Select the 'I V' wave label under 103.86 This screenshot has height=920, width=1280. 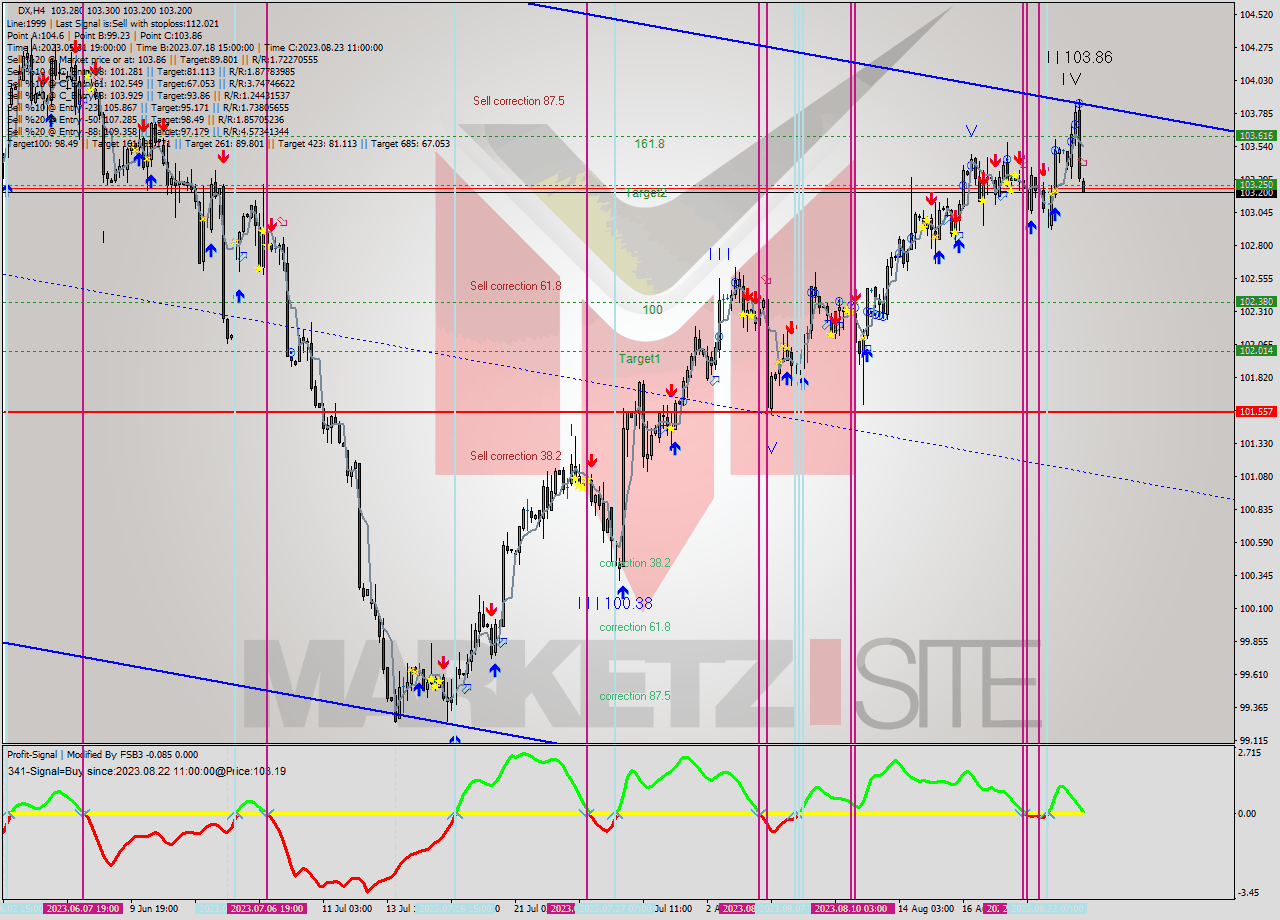tap(1071, 79)
